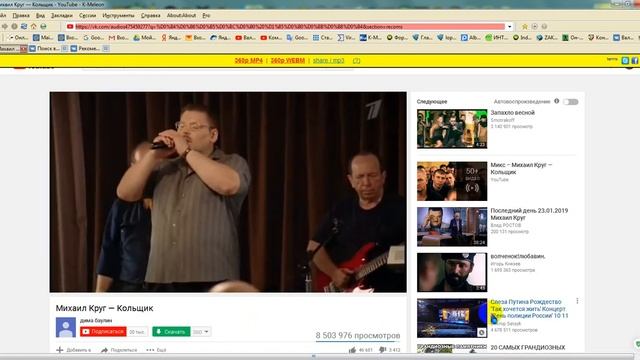This screenshot has width=640, height=360.
Task: Open the 'Последний день 23.01.2019' video thumbnail
Action: tap(452, 227)
